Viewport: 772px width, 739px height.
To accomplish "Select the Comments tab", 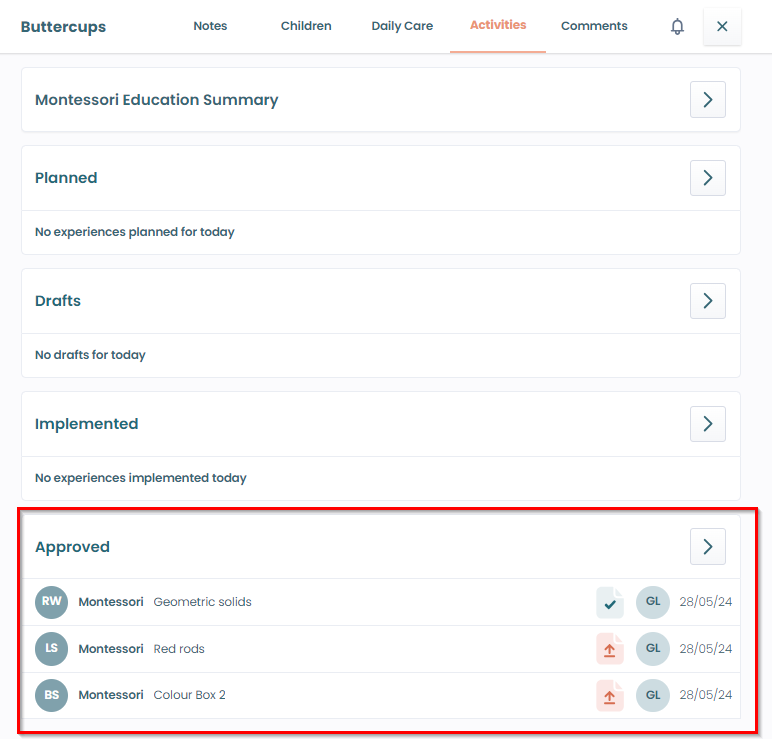I will tap(594, 26).
